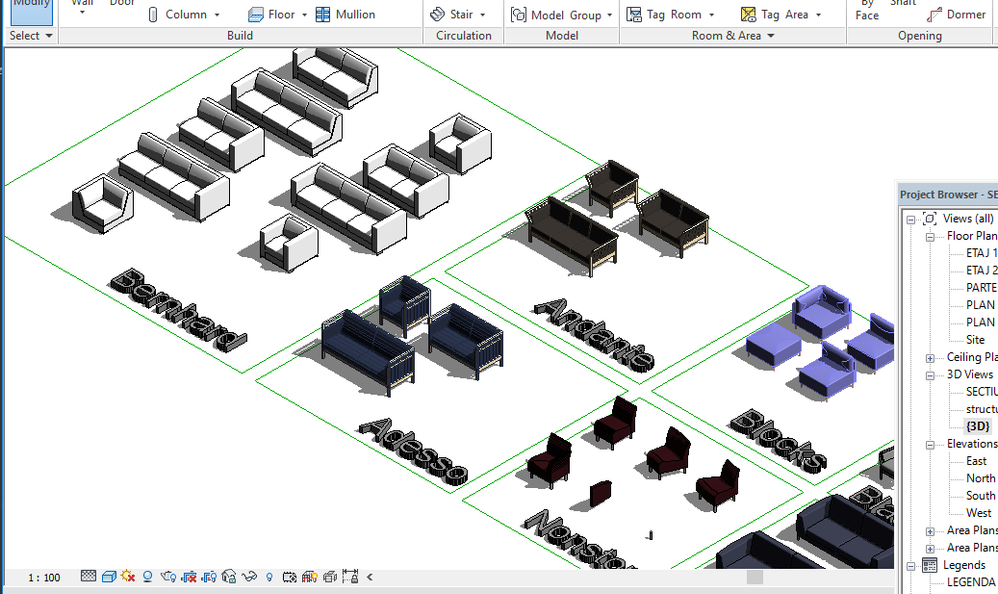
Task: Click the Modify tool
Action: pos(31,11)
